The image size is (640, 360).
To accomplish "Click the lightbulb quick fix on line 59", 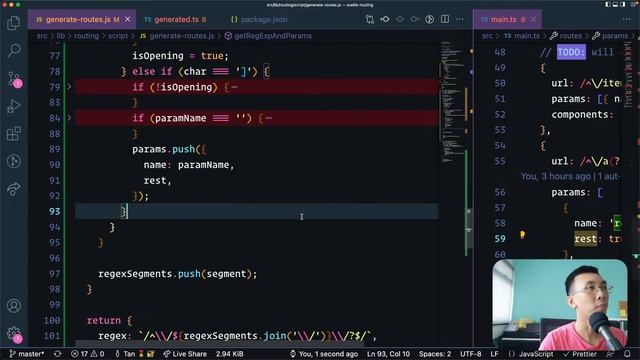I will 522,235.
